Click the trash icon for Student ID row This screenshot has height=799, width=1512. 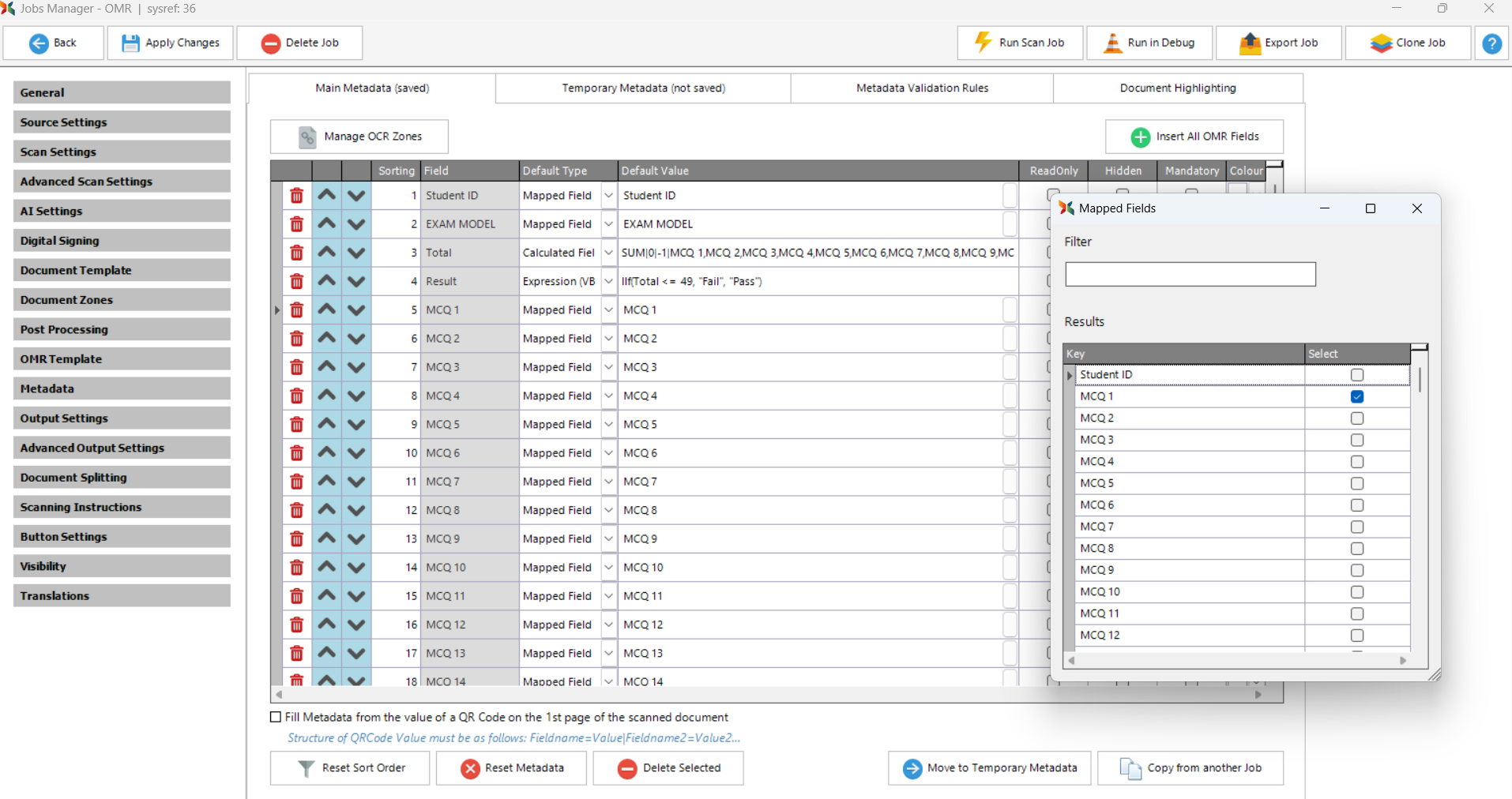coord(296,196)
